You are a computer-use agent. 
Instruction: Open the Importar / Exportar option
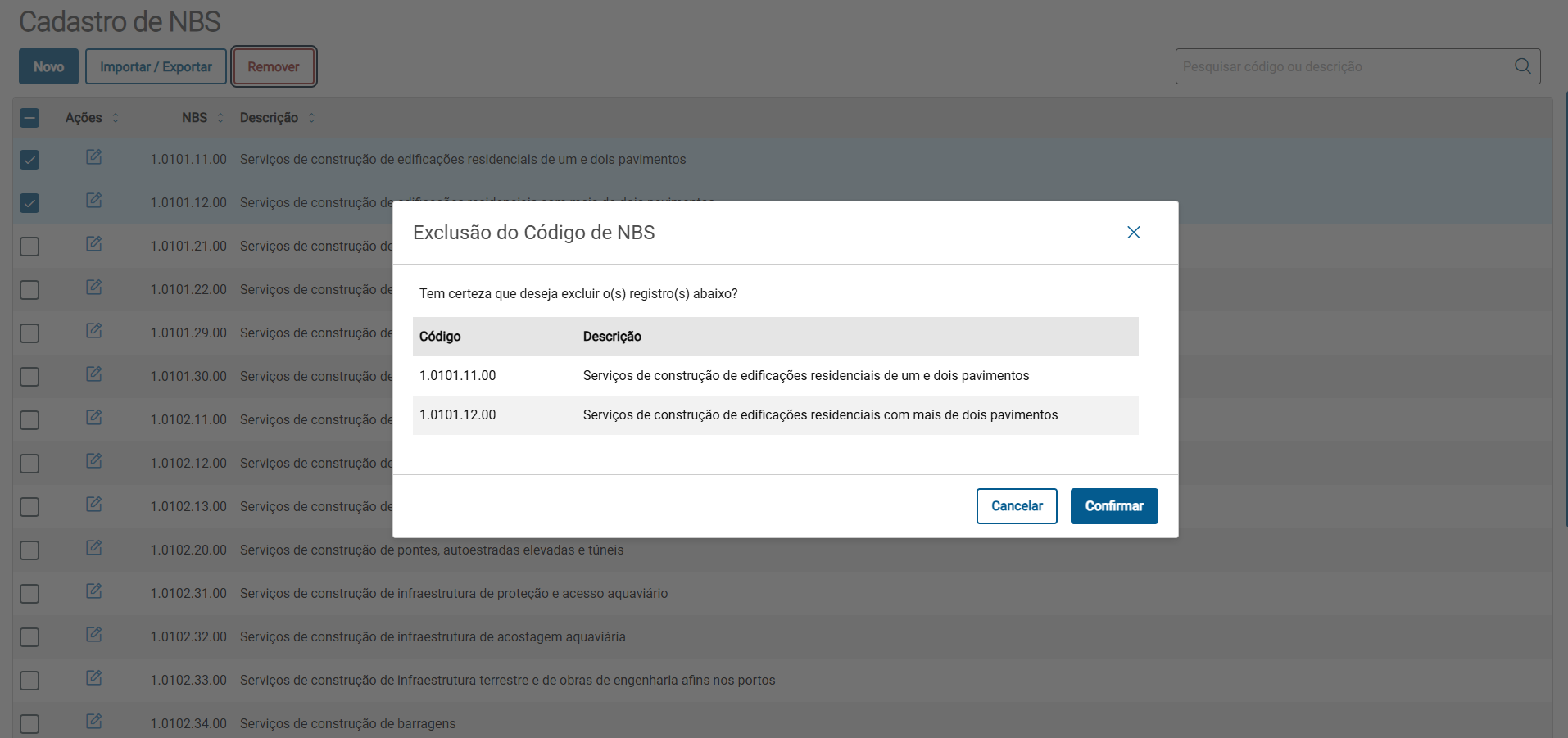[156, 67]
